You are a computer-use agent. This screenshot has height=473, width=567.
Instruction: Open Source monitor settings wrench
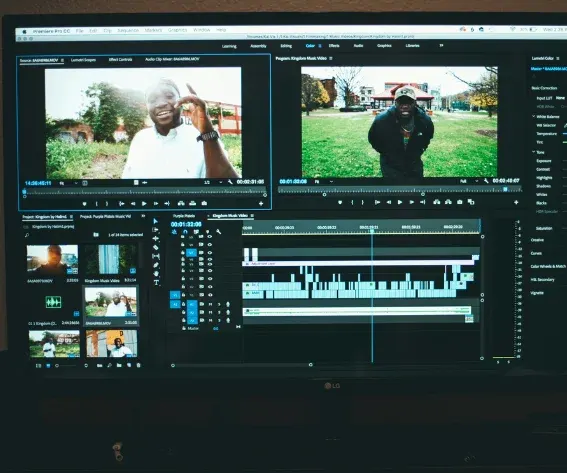coord(230,182)
